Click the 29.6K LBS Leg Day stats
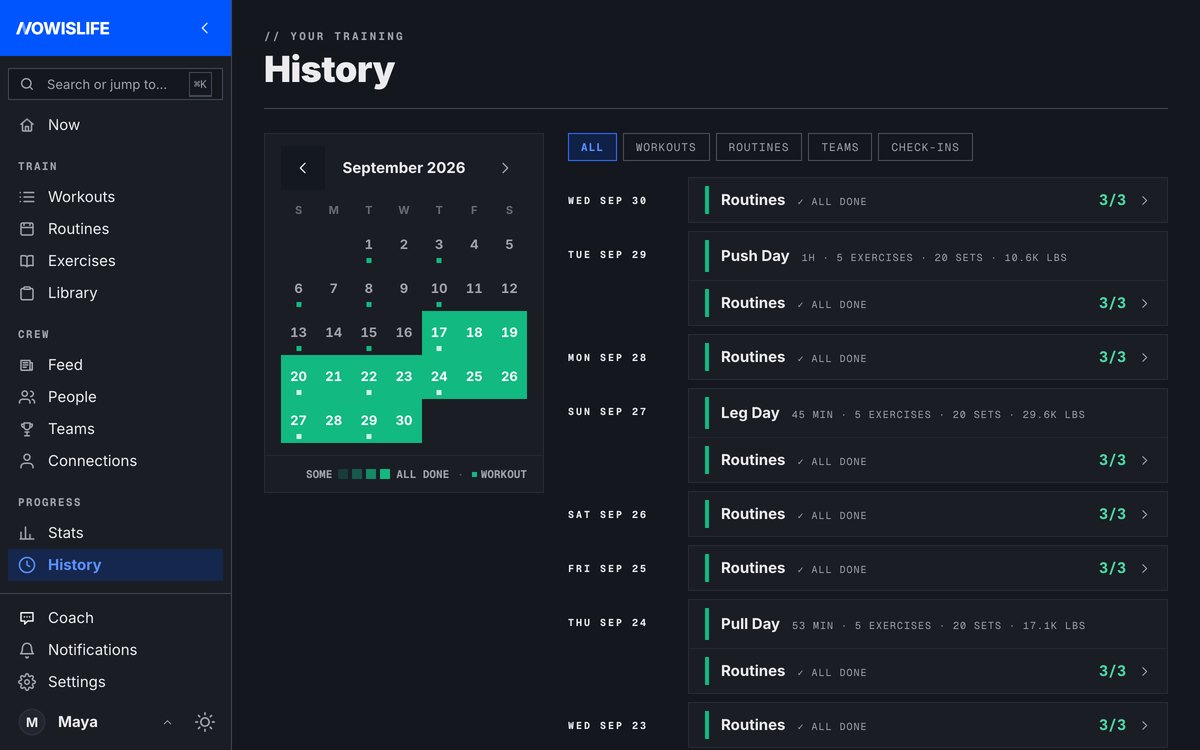Viewport: 1200px width, 750px height. [x=1054, y=414]
